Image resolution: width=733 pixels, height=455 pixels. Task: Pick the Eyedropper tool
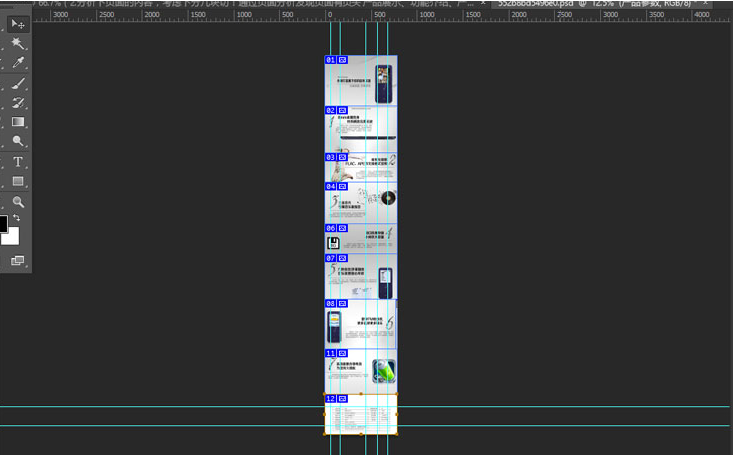pos(17,64)
